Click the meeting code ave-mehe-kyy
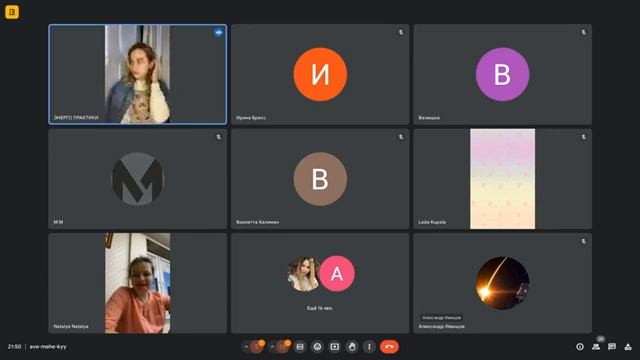The width and height of the screenshot is (640, 360). (48, 347)
